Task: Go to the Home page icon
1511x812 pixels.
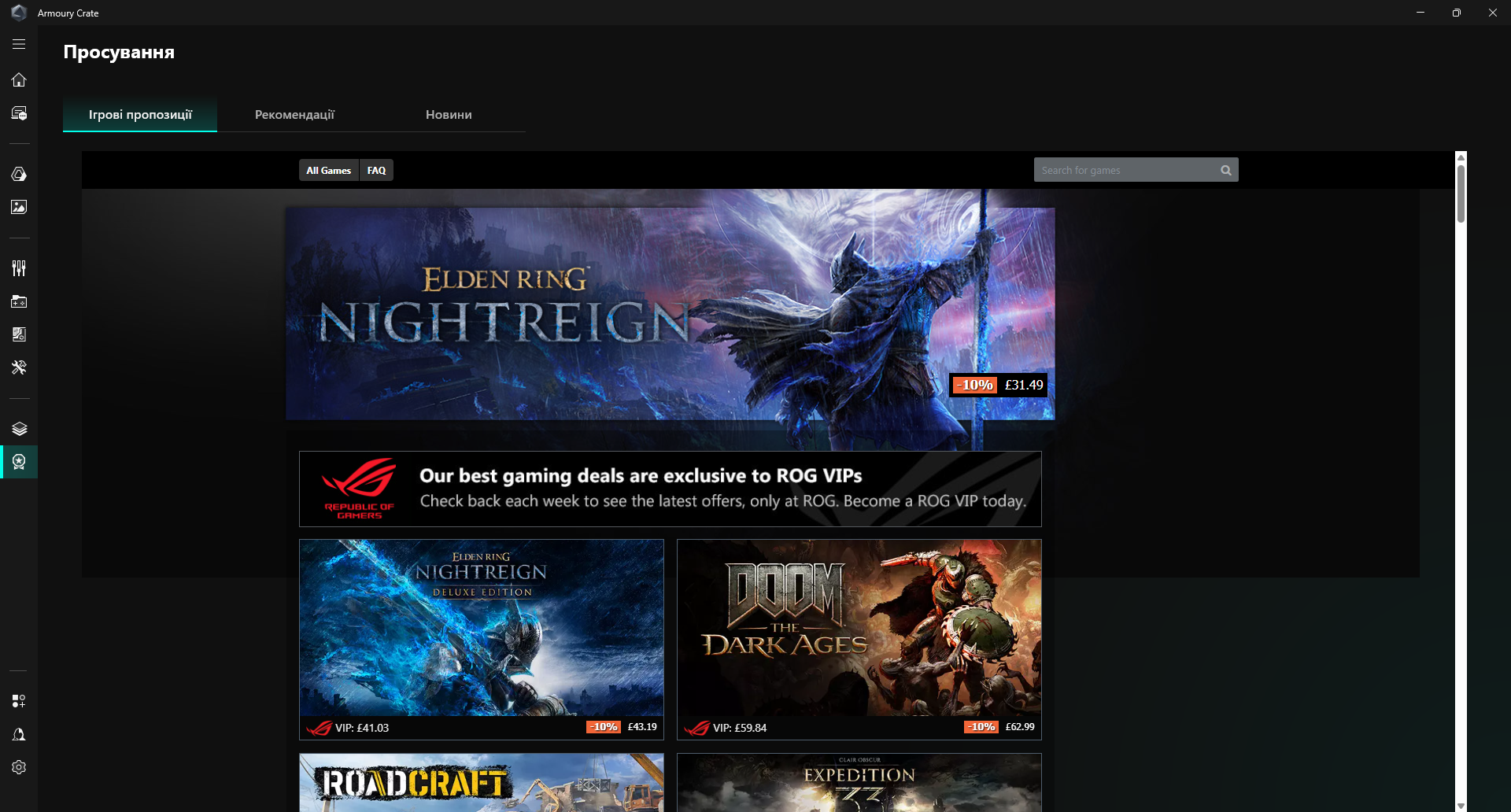Action: point(19,79)
